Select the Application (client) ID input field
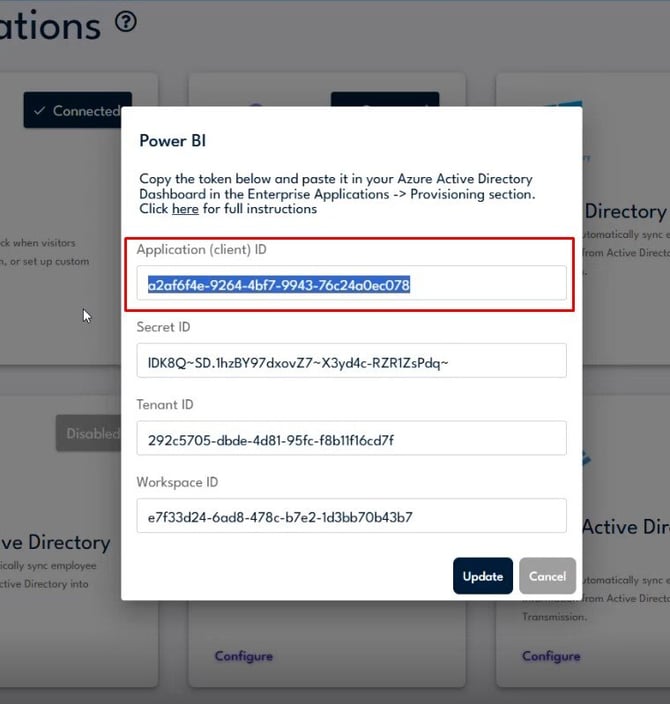This screenshot has width=670, height=704. (x=351, y=284)
